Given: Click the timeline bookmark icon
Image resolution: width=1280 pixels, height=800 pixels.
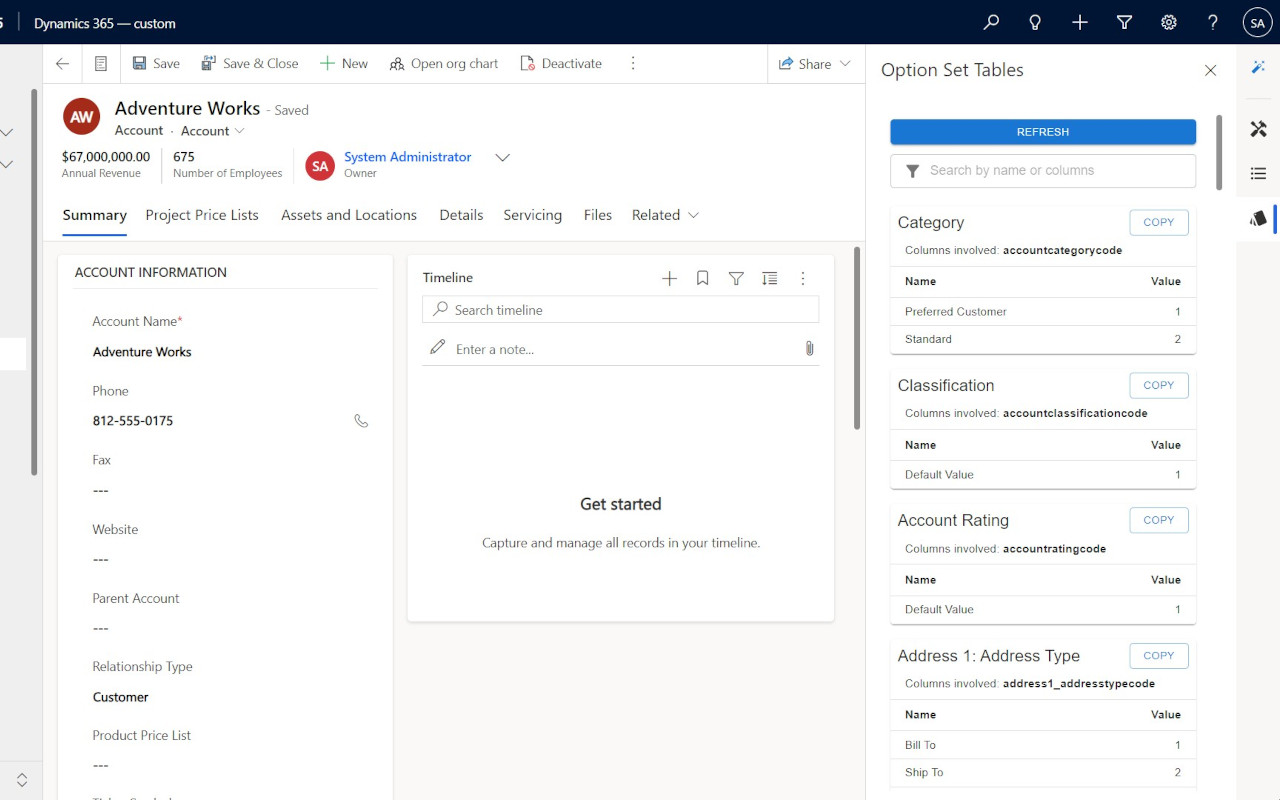Looking at the screenshot, I should 703,279.
